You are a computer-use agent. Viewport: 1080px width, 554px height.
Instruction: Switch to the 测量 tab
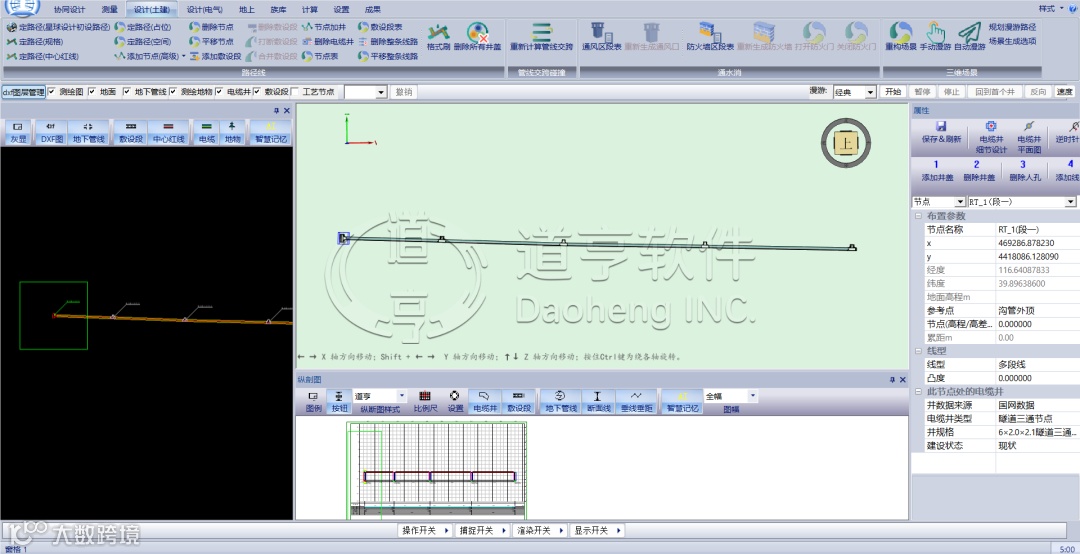click(109, 10)
